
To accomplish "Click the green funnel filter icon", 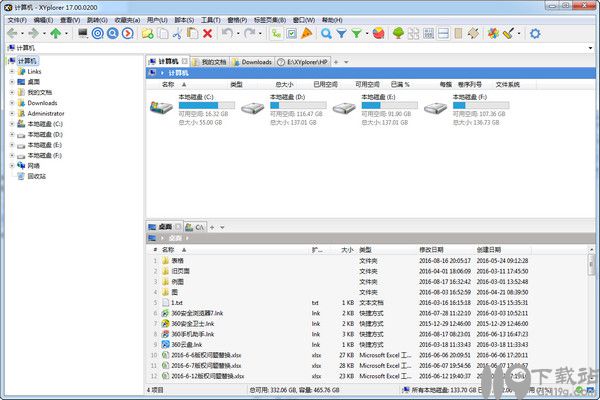I will point(357,34).
